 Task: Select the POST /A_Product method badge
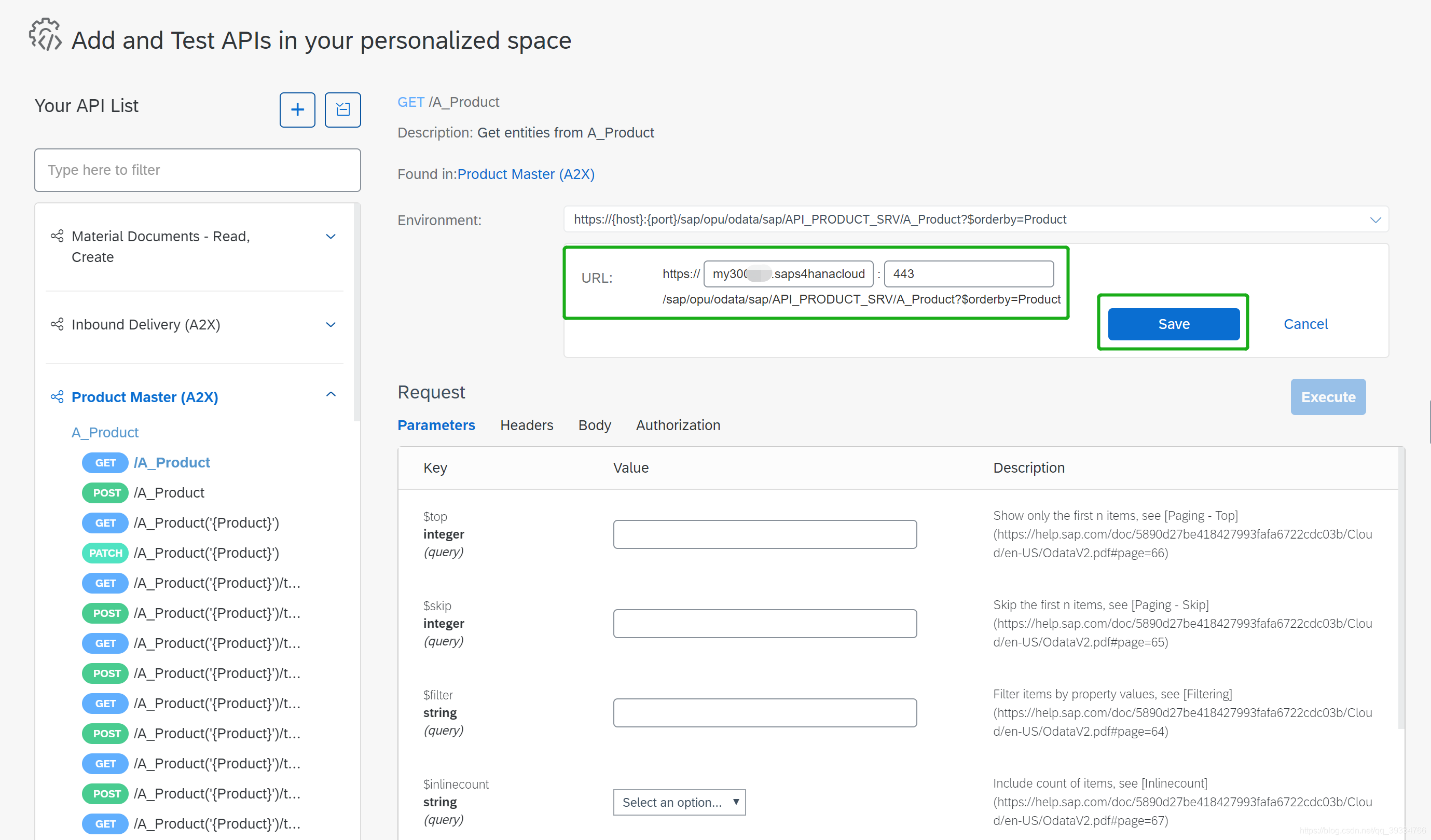[x=106, y=492]
